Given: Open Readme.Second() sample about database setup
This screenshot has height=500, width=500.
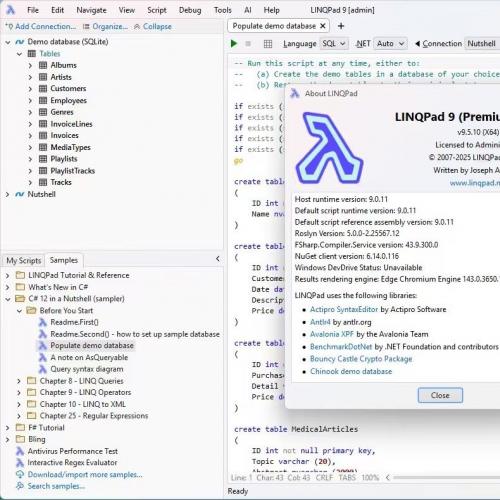Looking at the screenshot, I should coord(135,334).
